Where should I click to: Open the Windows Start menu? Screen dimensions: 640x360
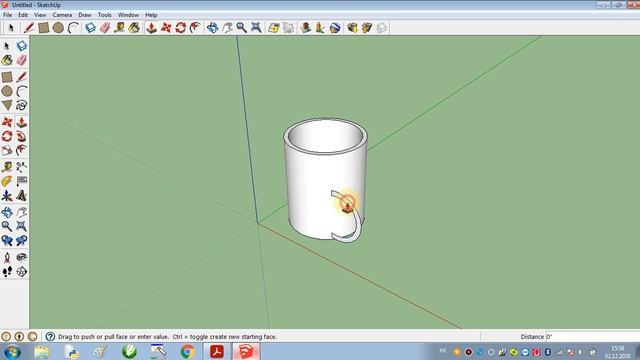point(12,352)
